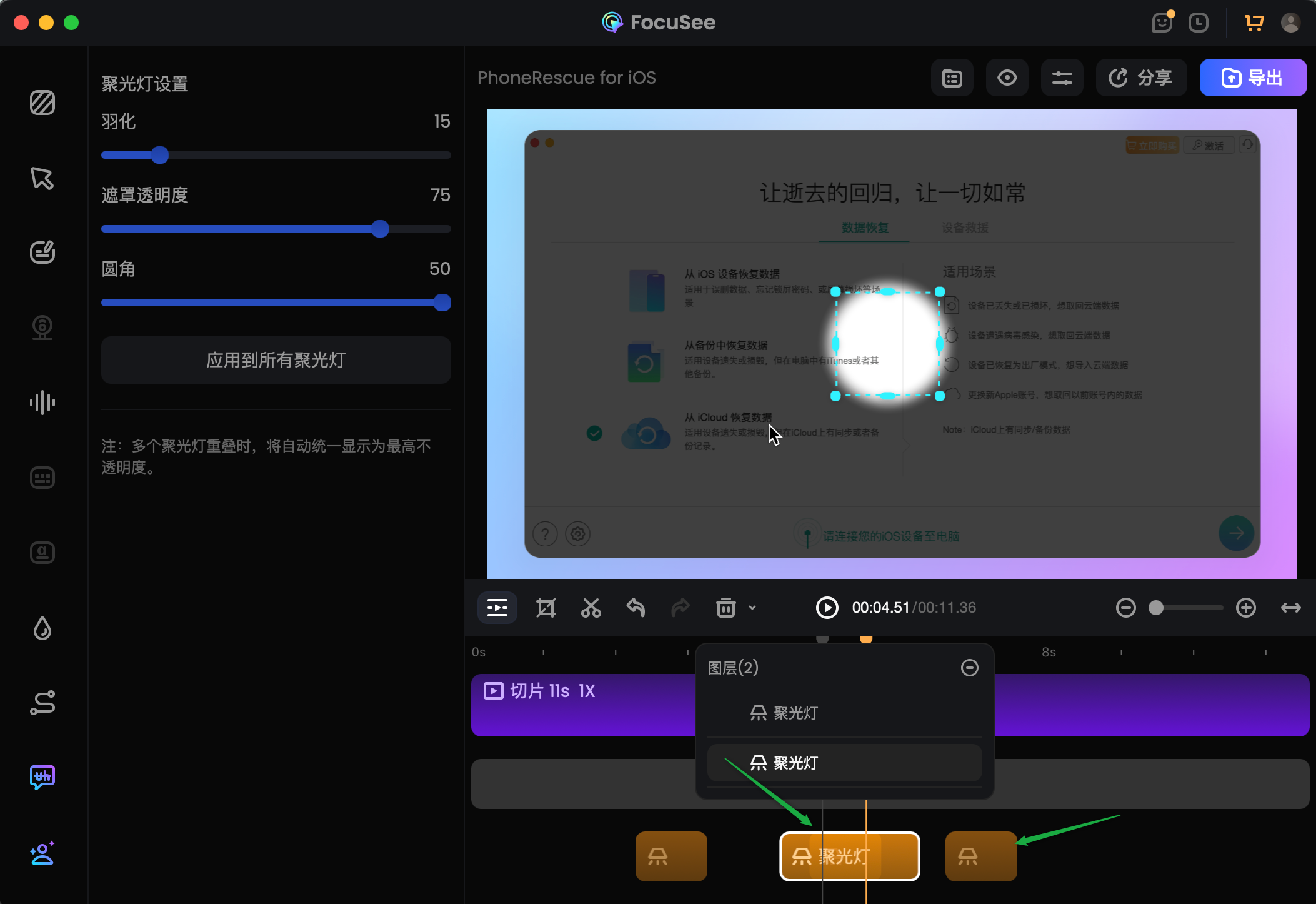The width and height of the screenshot is (1316, 904).
Task: Open the avatar sparkle sidebar panel
Action: (42, 853)
